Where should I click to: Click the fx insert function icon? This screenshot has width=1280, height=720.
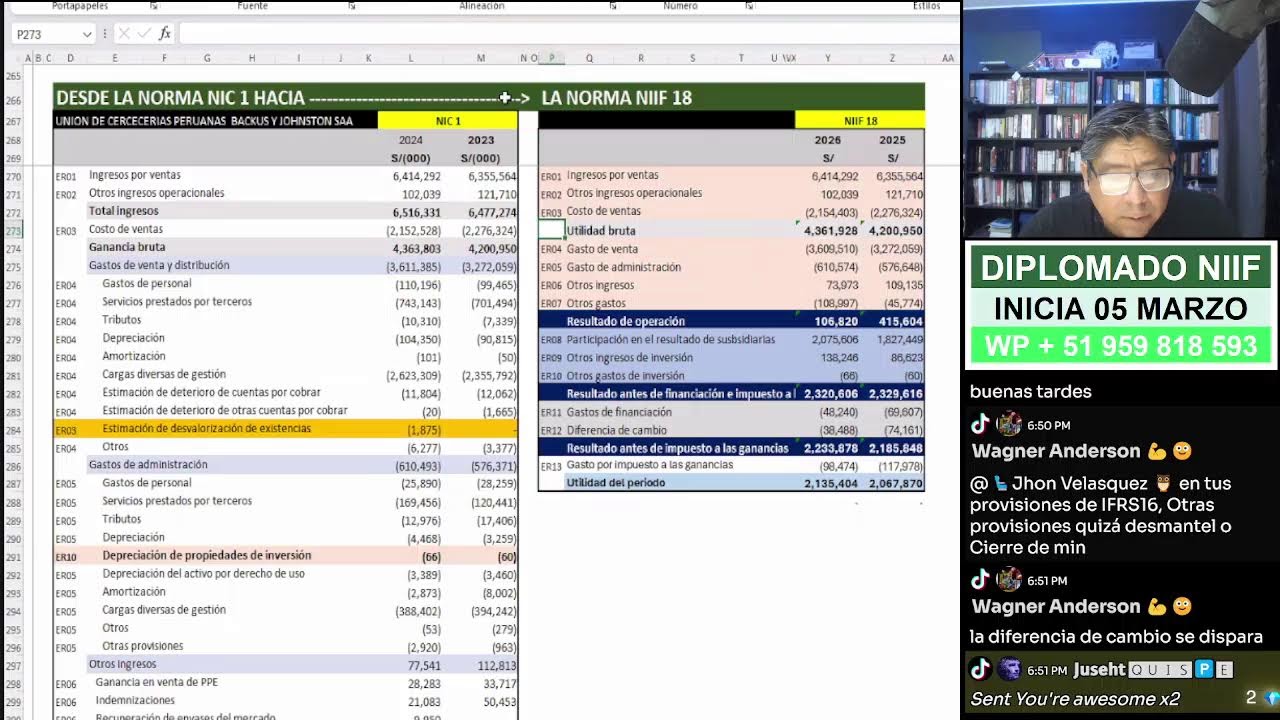click(165, 34)
